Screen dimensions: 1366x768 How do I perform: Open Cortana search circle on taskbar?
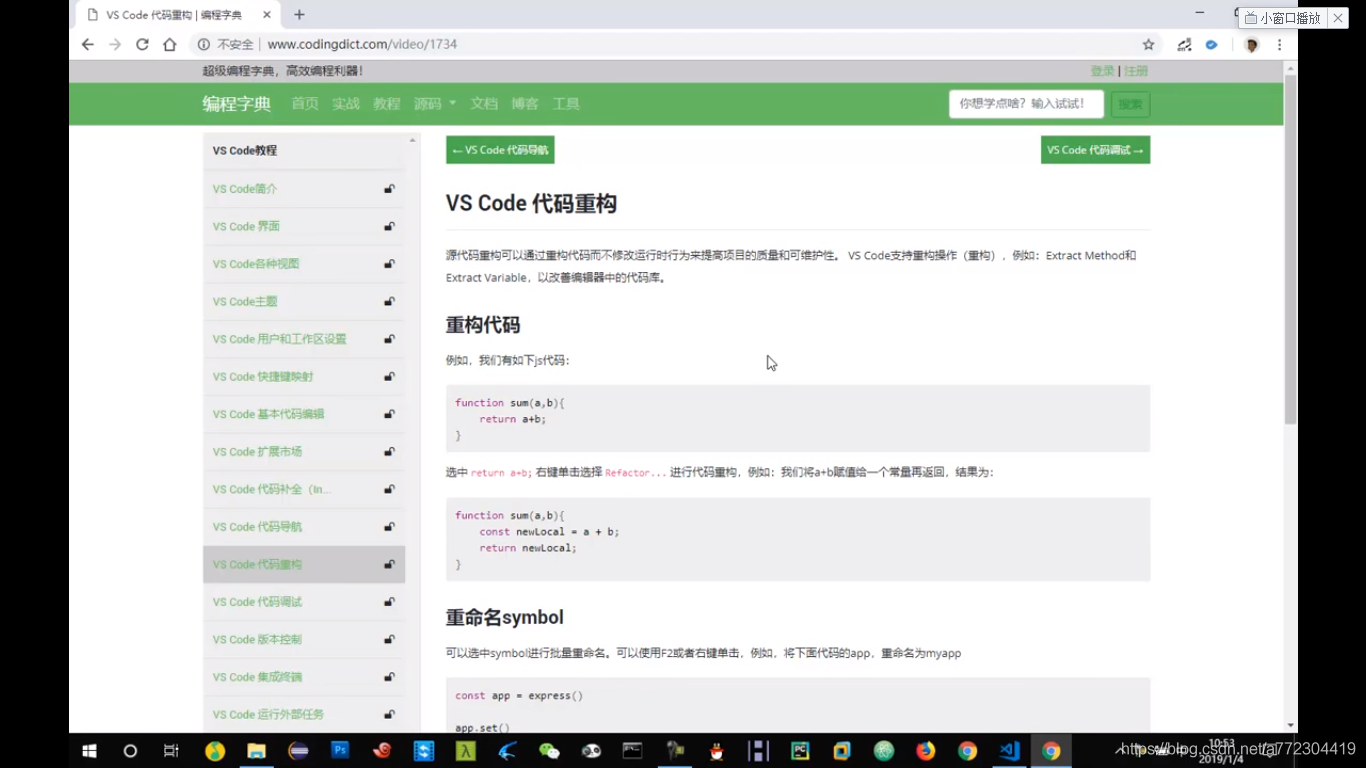130,751
